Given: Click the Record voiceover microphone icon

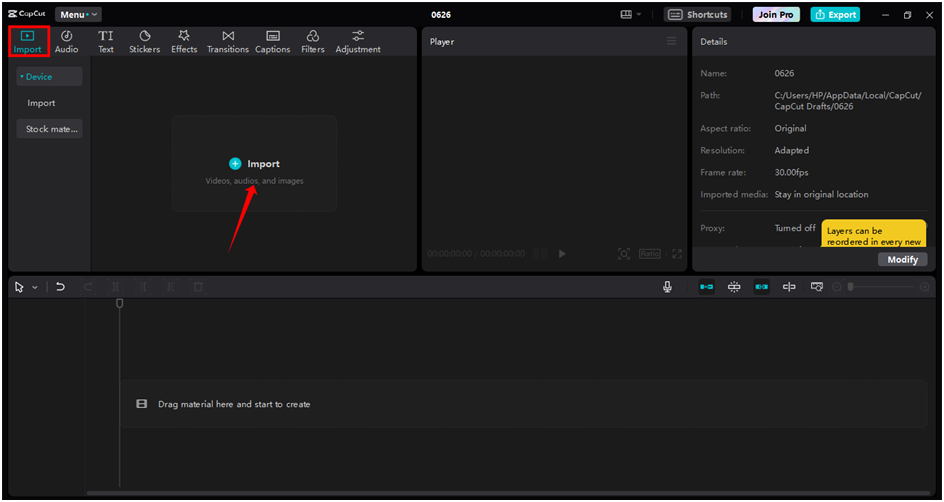Looking at the screenshot, I should click(667, 287).
